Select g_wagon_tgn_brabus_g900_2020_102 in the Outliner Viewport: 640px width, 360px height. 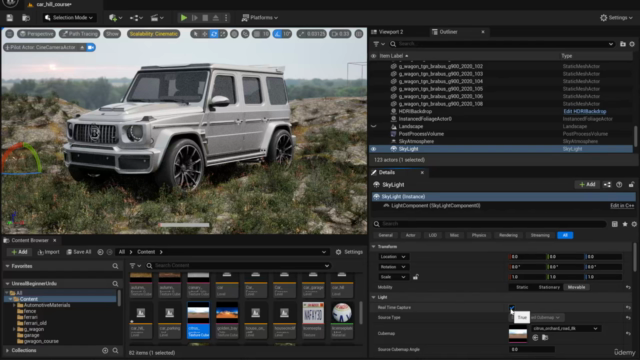(x=441, y=66)
